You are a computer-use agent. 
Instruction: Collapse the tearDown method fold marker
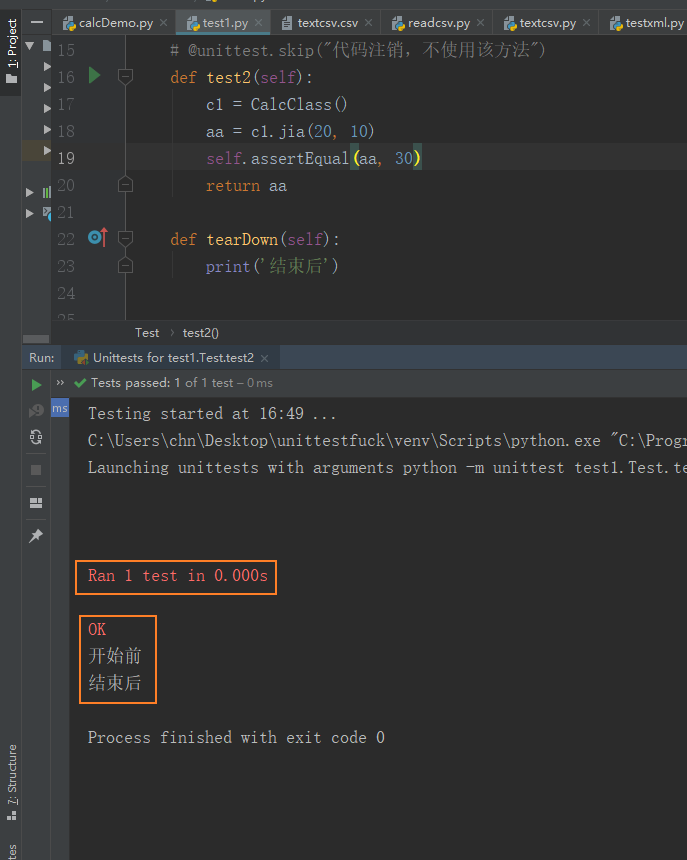[x=125, y=238]
